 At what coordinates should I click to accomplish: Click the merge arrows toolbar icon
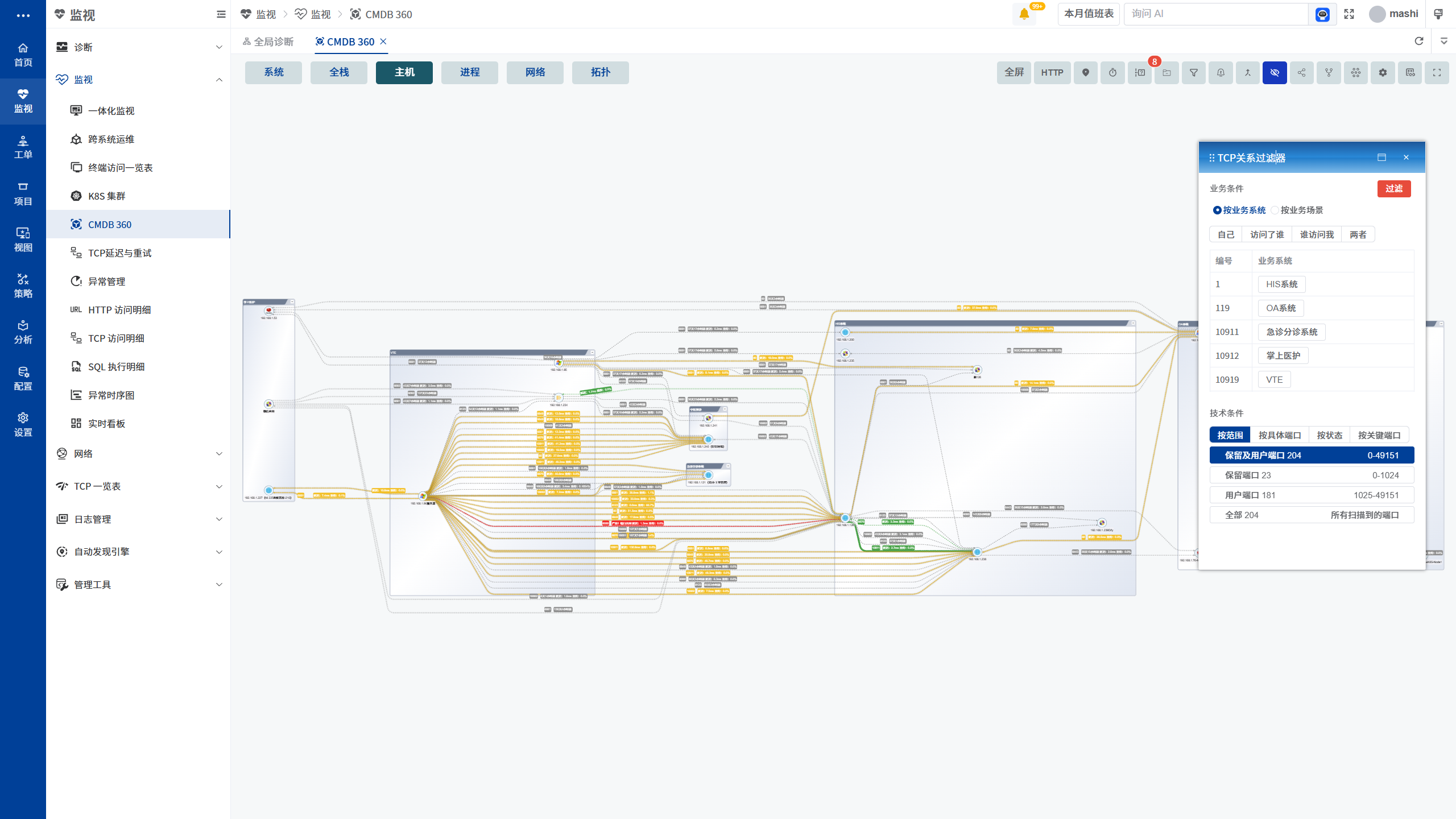click(x=1248, y=73)
